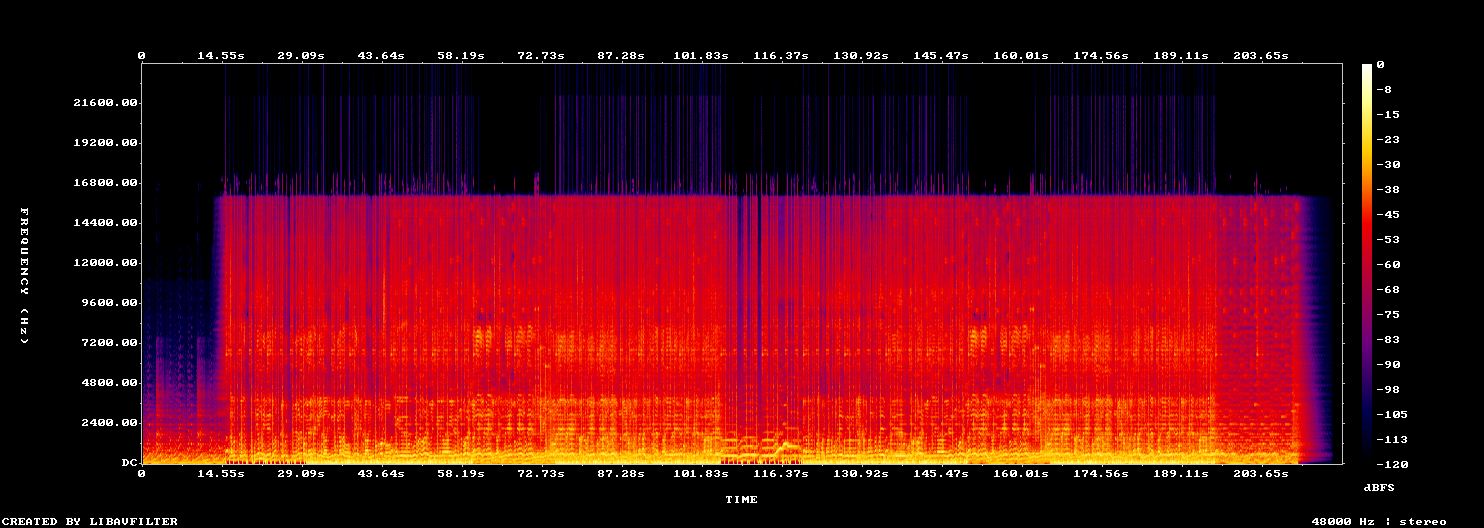Click the -83 value on dBFS scale
The width and height of the screenshot is (1484, 528).
(1389, 340)
